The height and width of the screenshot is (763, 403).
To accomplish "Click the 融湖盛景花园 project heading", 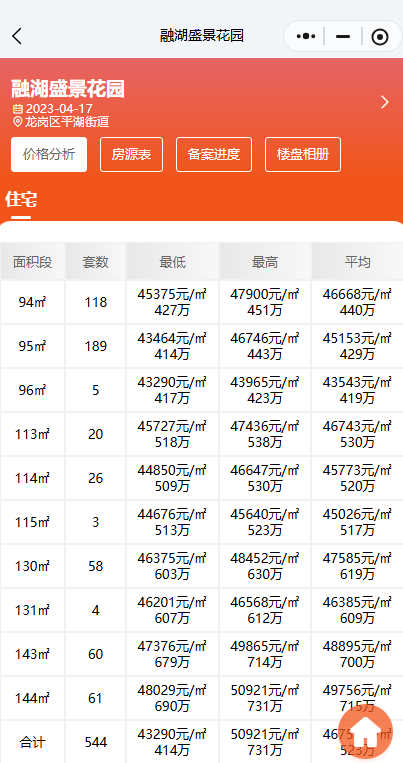I will click(68, 89).
